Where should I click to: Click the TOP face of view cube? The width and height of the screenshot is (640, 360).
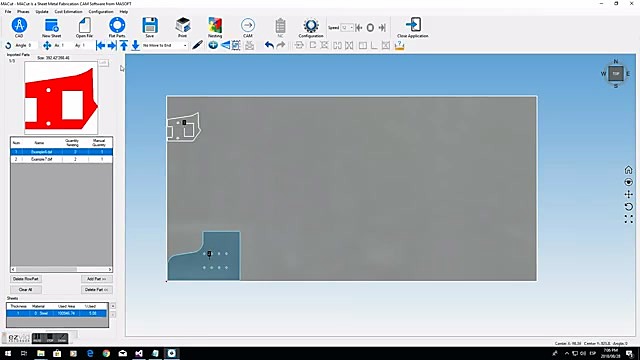coord(616,74)
